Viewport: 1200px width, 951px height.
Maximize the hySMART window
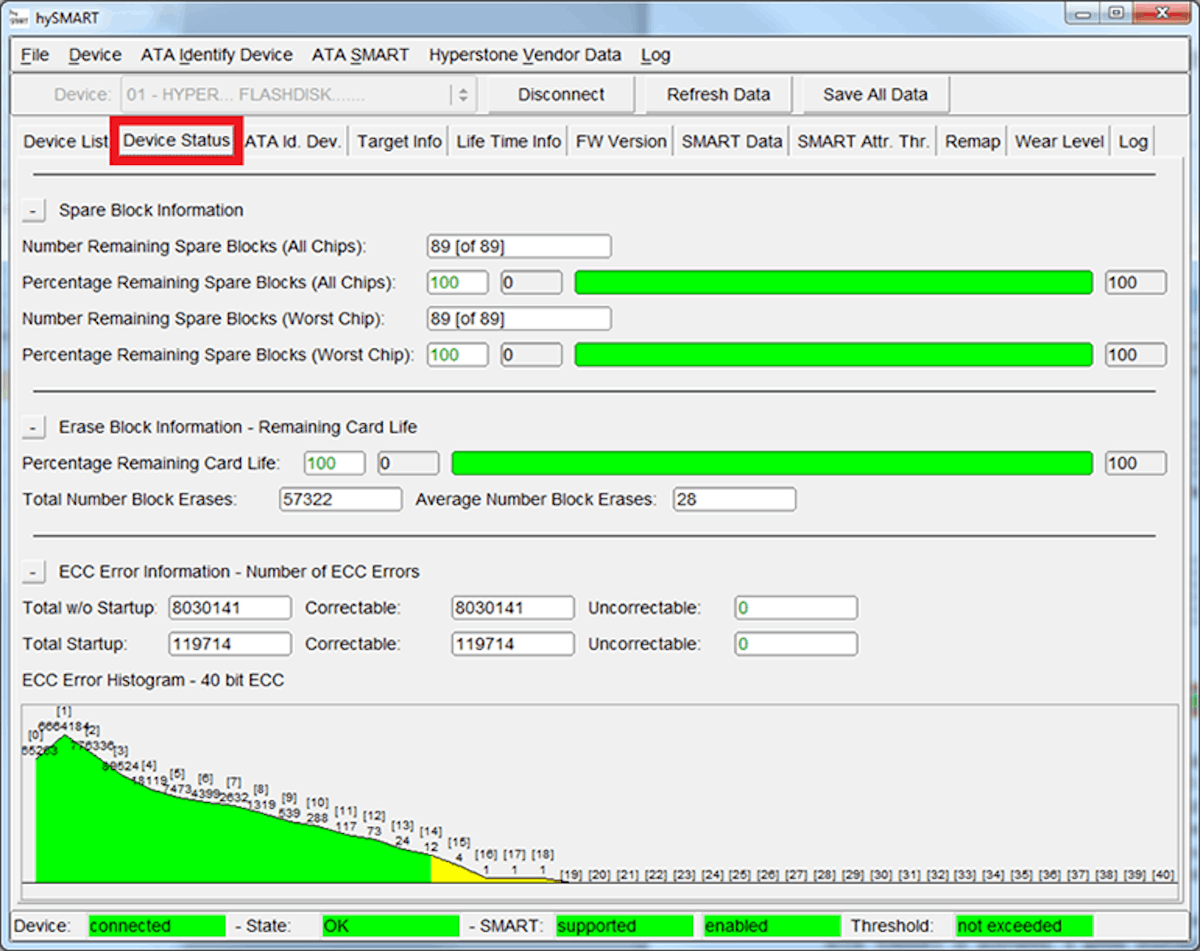coord(1116,14)
